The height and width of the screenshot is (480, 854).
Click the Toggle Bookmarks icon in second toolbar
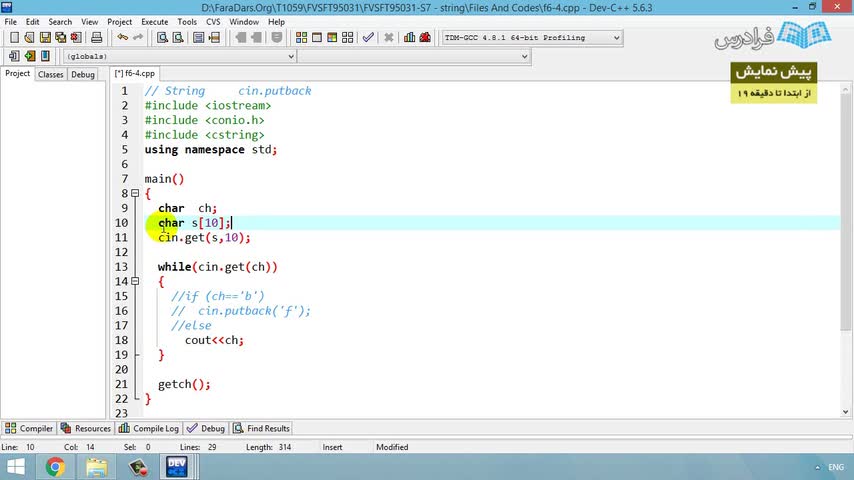click(45, 56)
